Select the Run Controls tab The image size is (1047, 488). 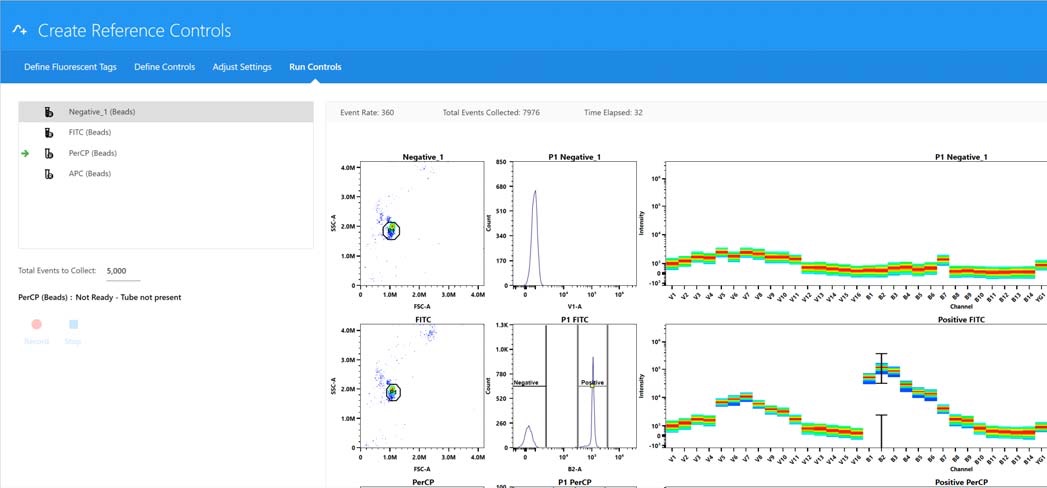pos(315,67)
